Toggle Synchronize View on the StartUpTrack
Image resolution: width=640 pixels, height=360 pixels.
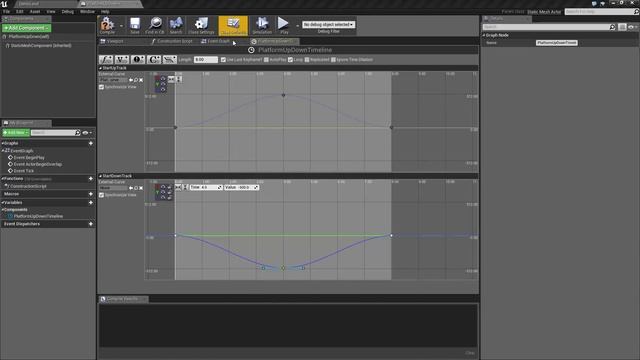[101, 87]
